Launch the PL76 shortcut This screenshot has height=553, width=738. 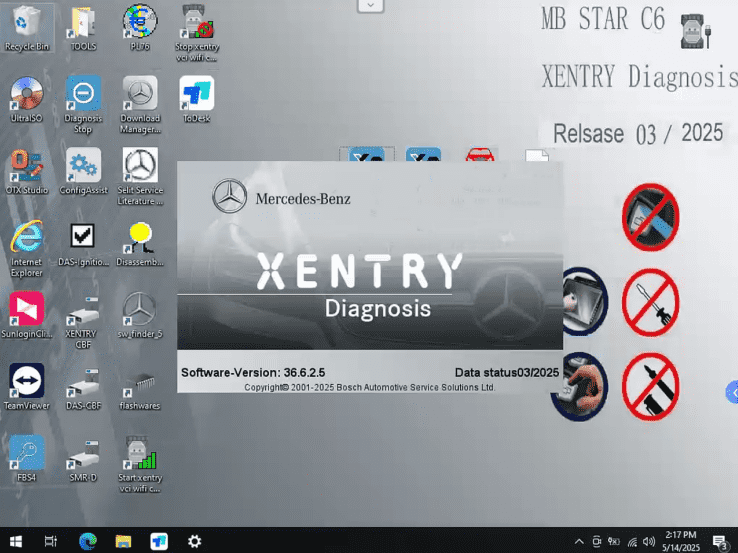coord(140,27)
